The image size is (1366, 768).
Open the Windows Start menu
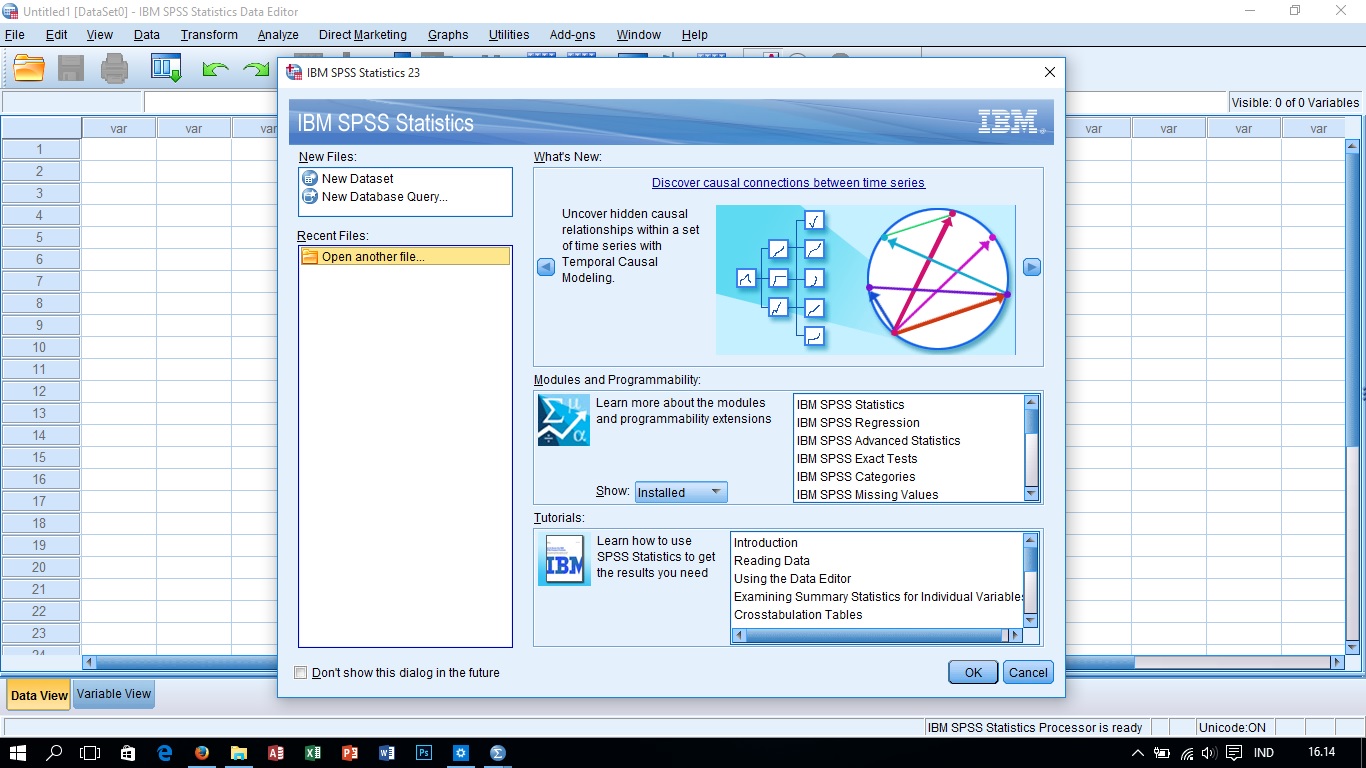pyautogui.click(x=18, y=753)
